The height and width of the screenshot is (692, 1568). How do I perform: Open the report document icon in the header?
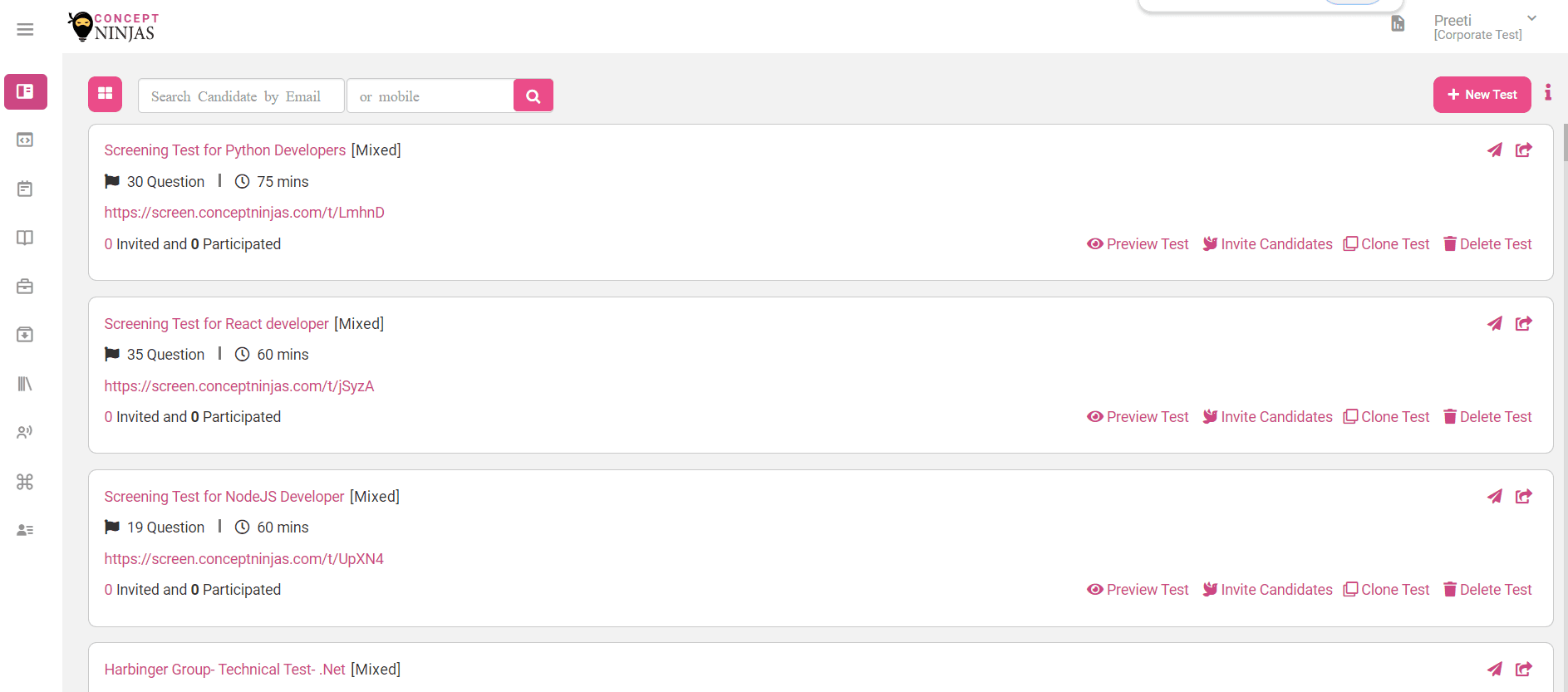[1398, 24]
